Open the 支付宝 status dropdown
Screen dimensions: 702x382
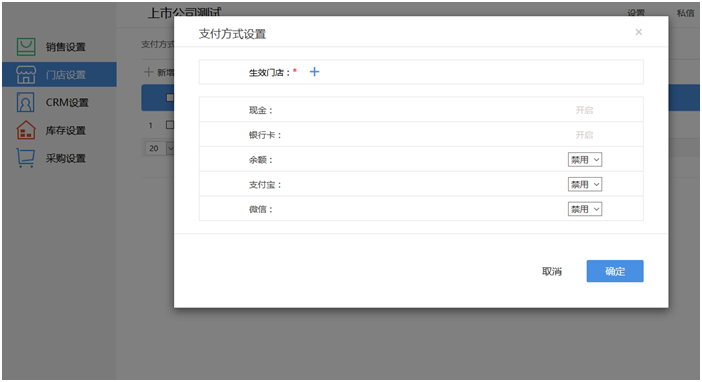585,184
